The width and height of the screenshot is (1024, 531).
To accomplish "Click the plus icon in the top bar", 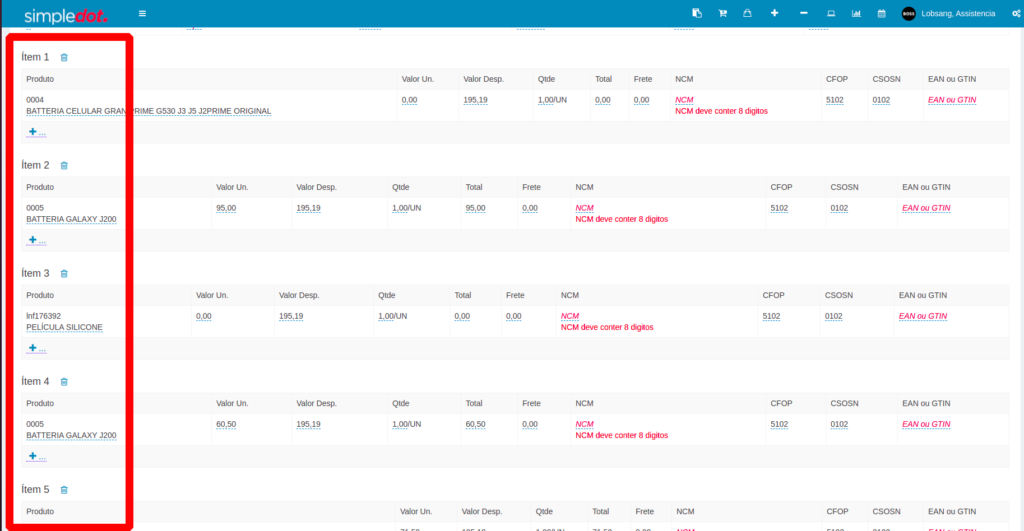I will (774, 13).
